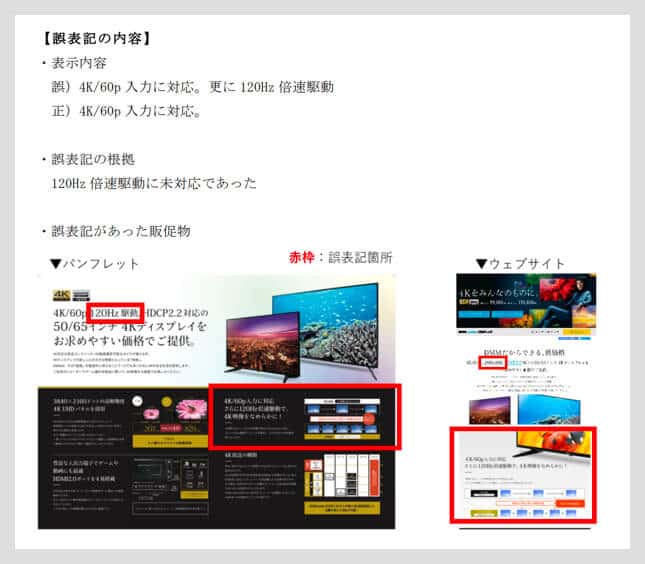
Task: Click the pink flower image in pamphlet
Action: coord(191,408)
